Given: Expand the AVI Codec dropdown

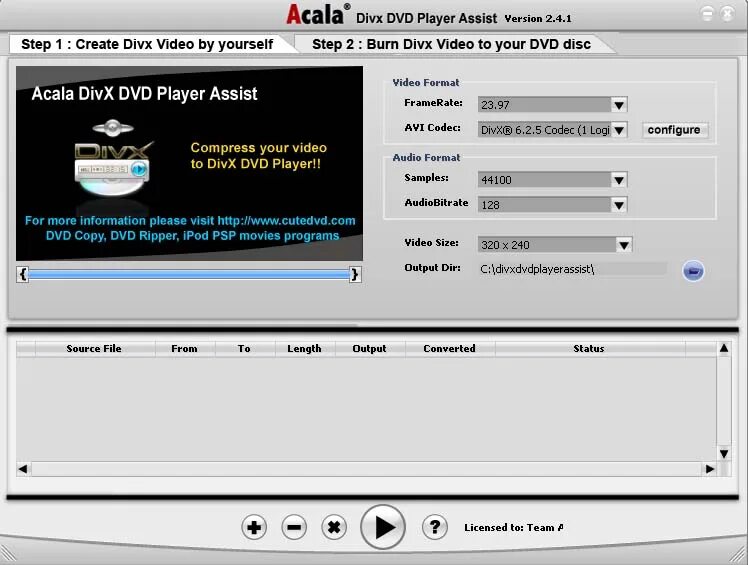Looking at the screenshot, I should click(619, 130).
